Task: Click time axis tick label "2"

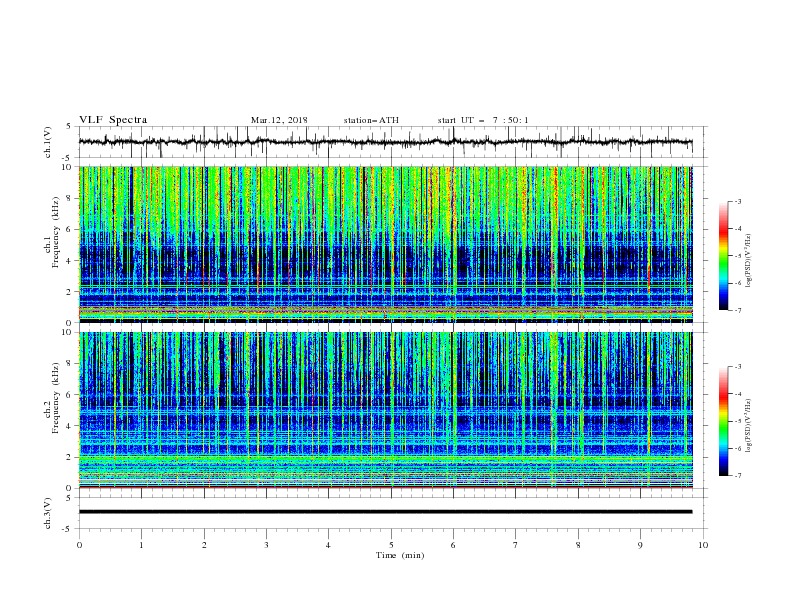Action: coord(204,545)
